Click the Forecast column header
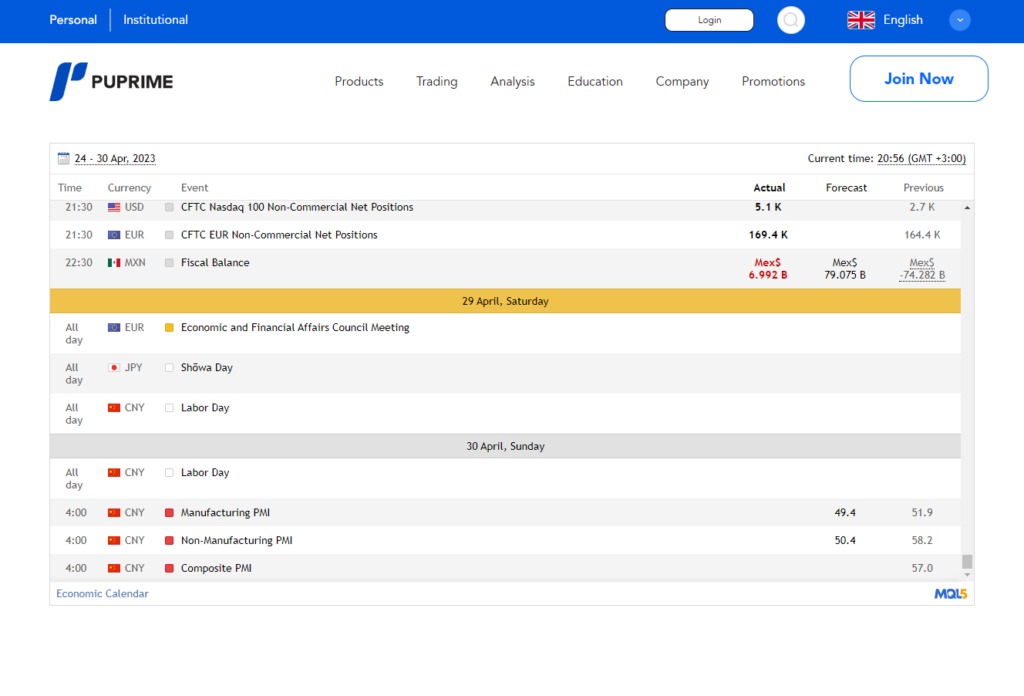The width and height of the screenshot is (1024, 696). (x=846, y=188)
